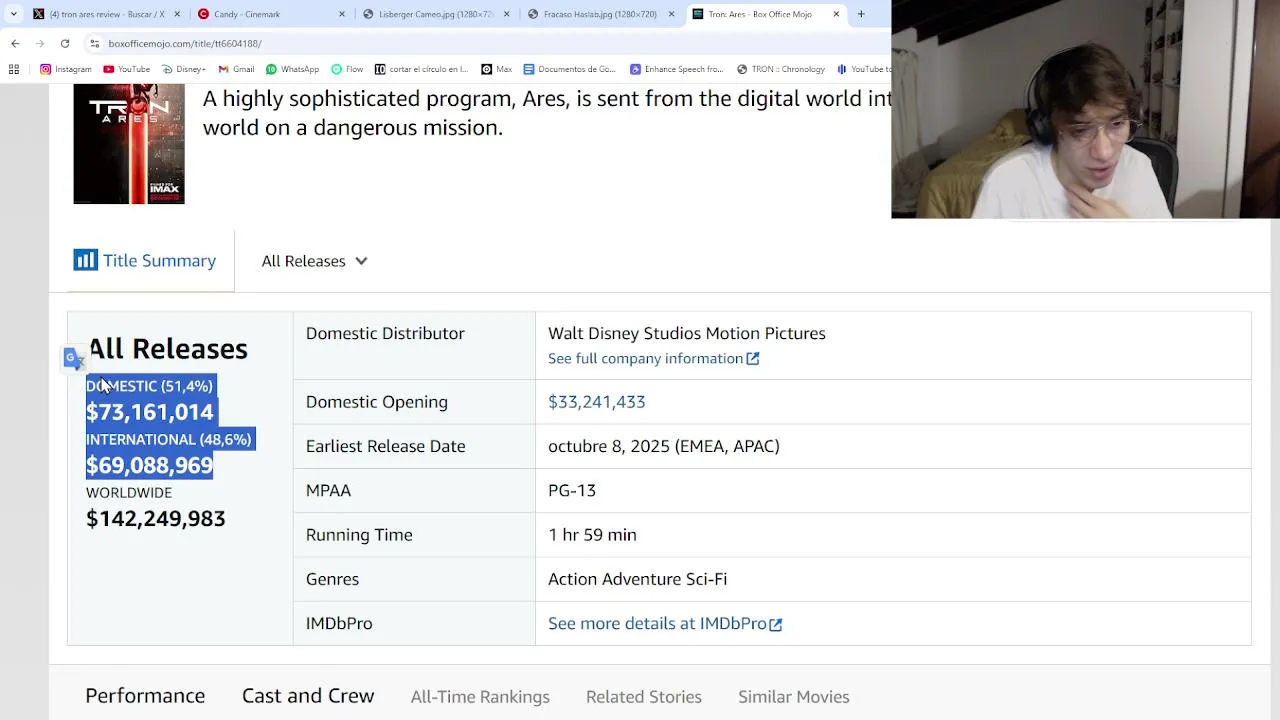Click the worldwide total $142,249,983

coord(155,518)
